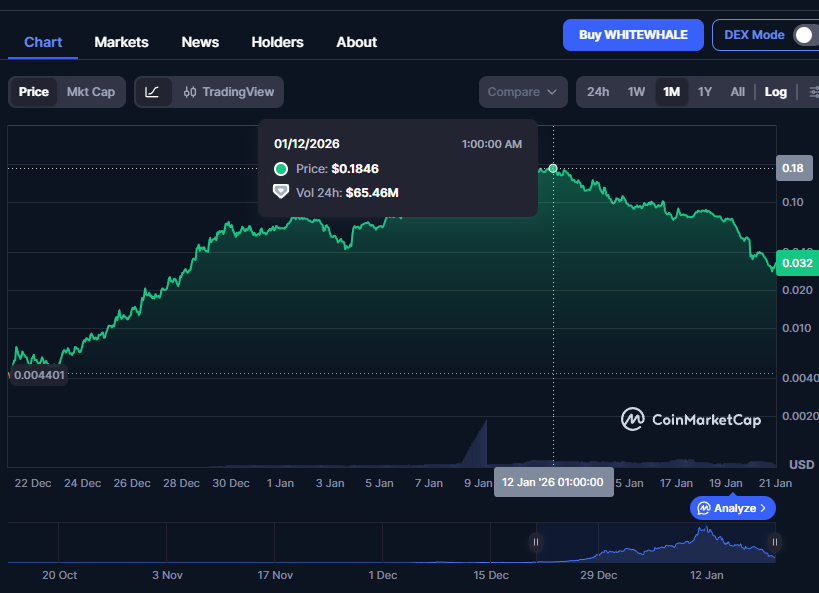Click the $0.1846 price in the tooltip
The image size is (819, 593).
point(355,169)
